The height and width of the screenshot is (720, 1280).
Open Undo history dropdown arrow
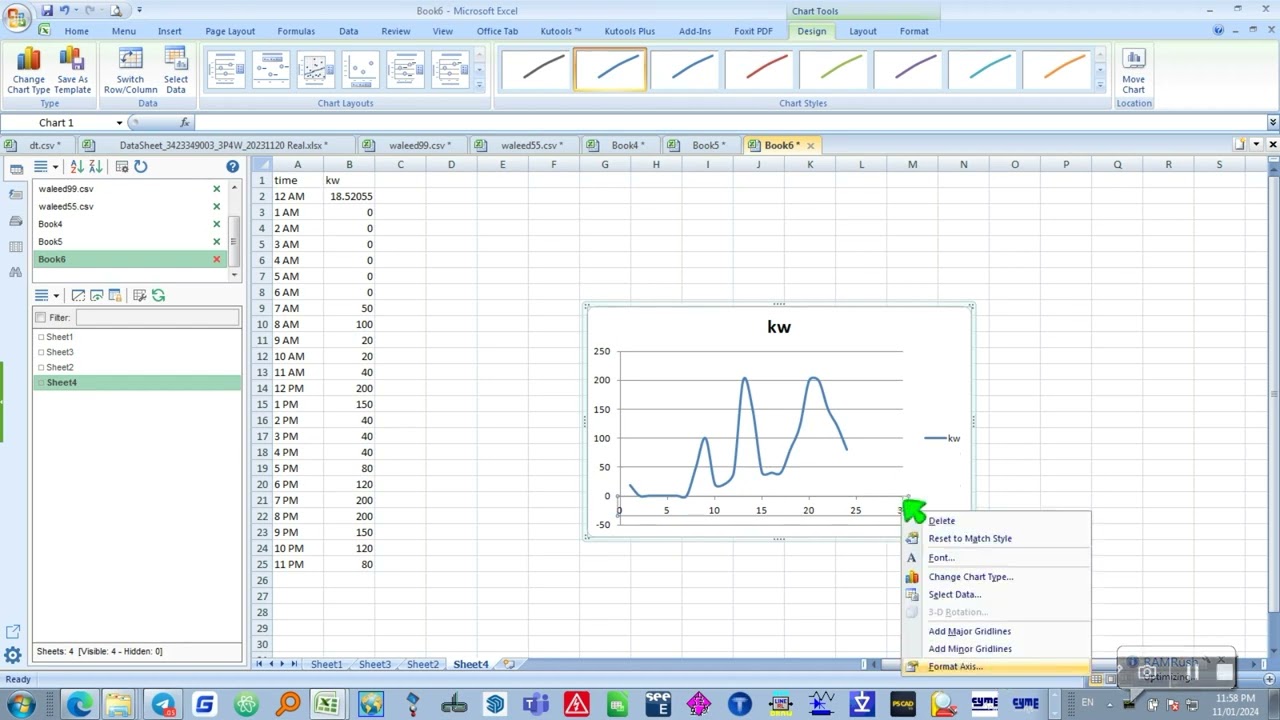point(76,10)
